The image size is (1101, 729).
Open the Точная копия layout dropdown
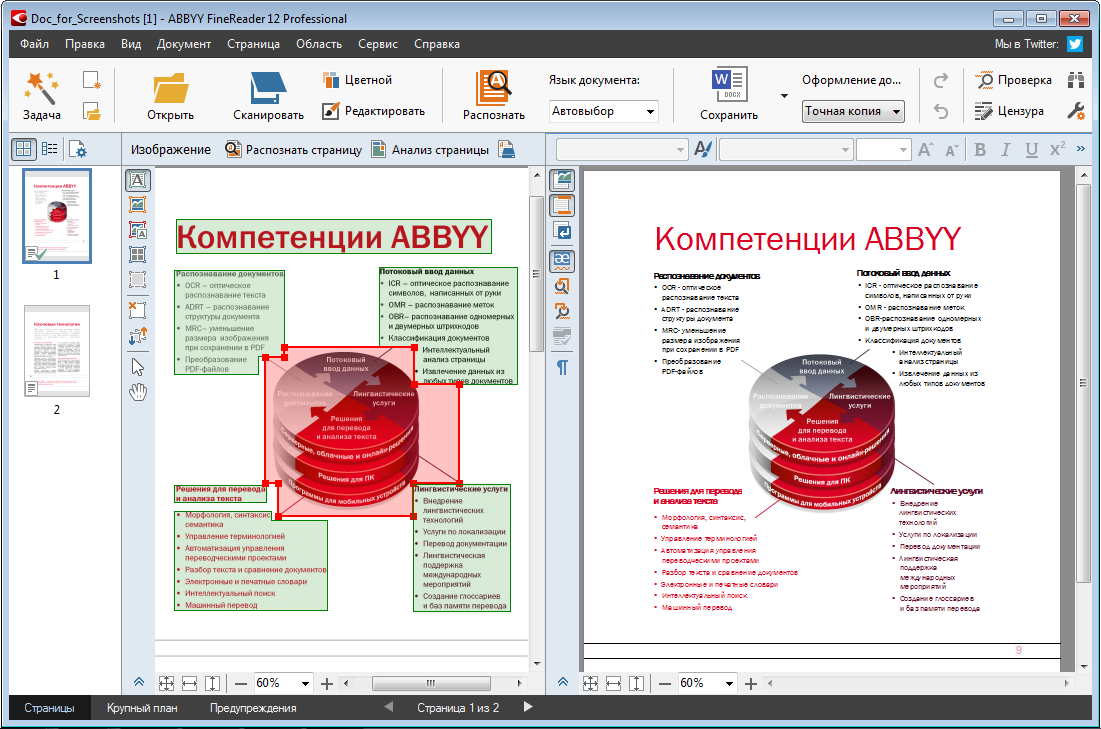(x=853, y=111)
